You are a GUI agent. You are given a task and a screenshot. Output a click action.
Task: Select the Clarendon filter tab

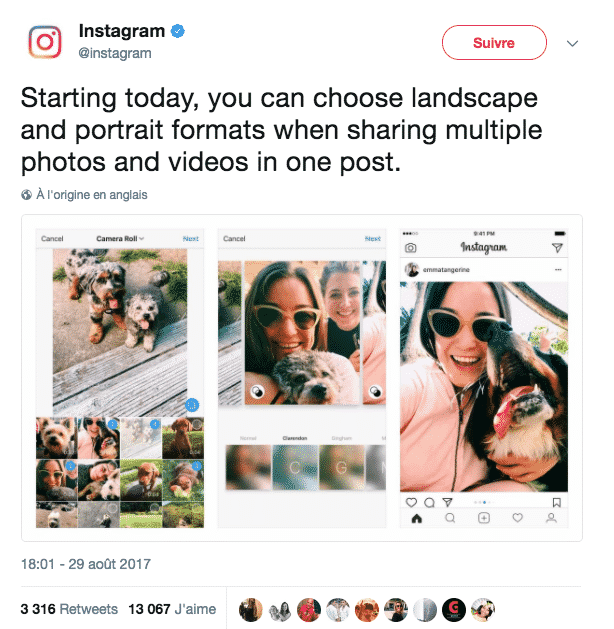295,438
